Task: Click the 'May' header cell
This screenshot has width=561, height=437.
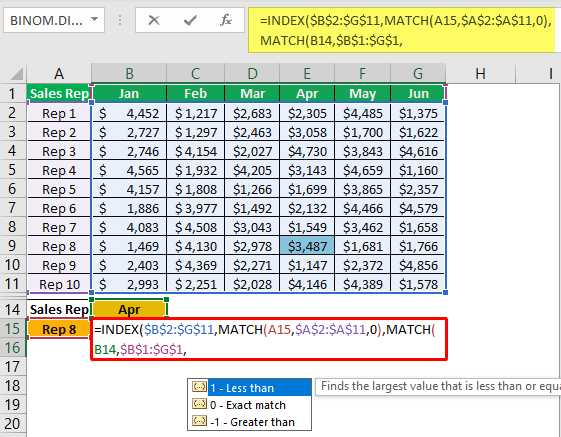Action: [362, 93]
